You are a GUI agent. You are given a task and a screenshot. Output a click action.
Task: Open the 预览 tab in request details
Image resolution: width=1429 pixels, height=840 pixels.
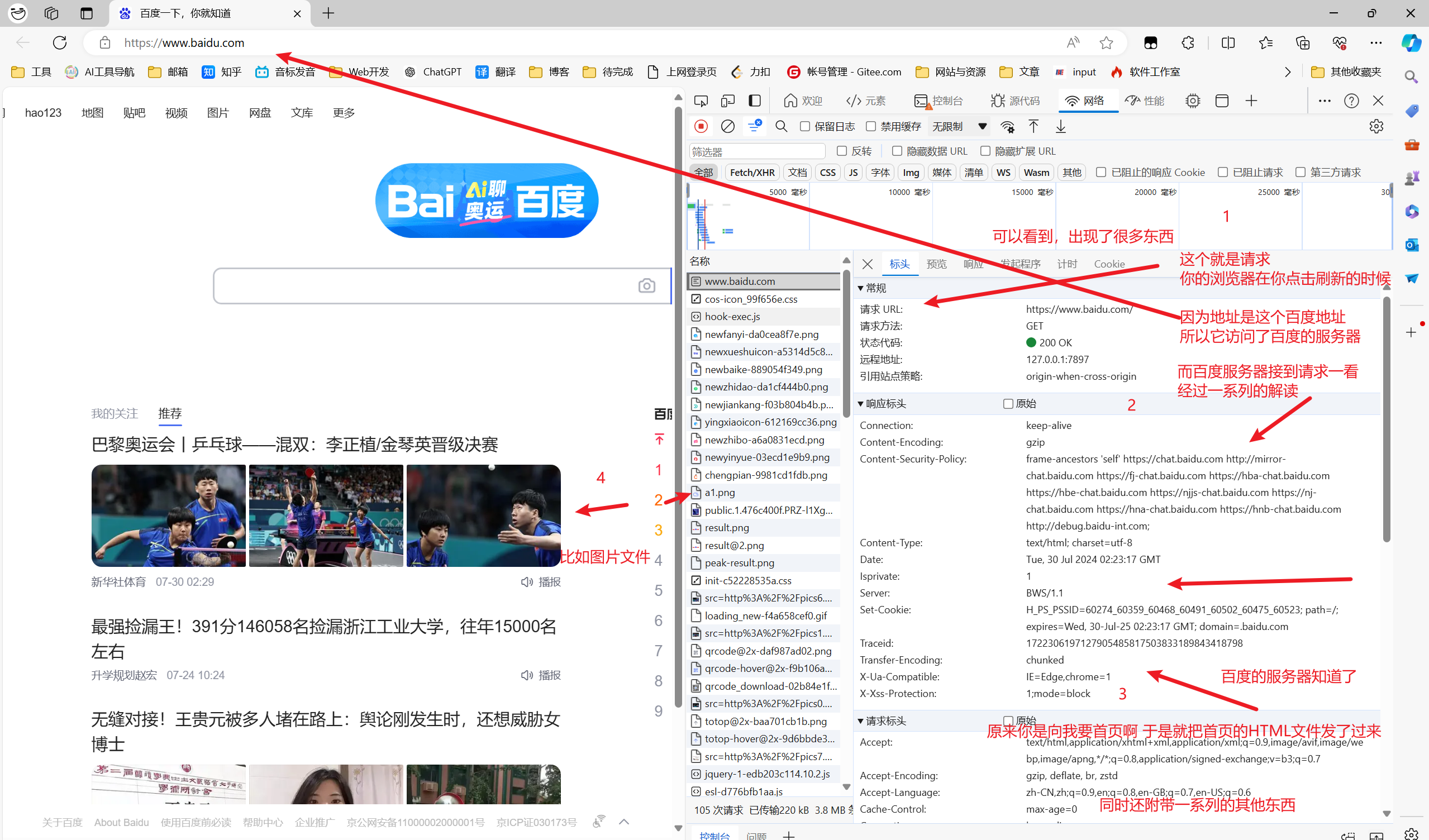(x=936, y=264)
